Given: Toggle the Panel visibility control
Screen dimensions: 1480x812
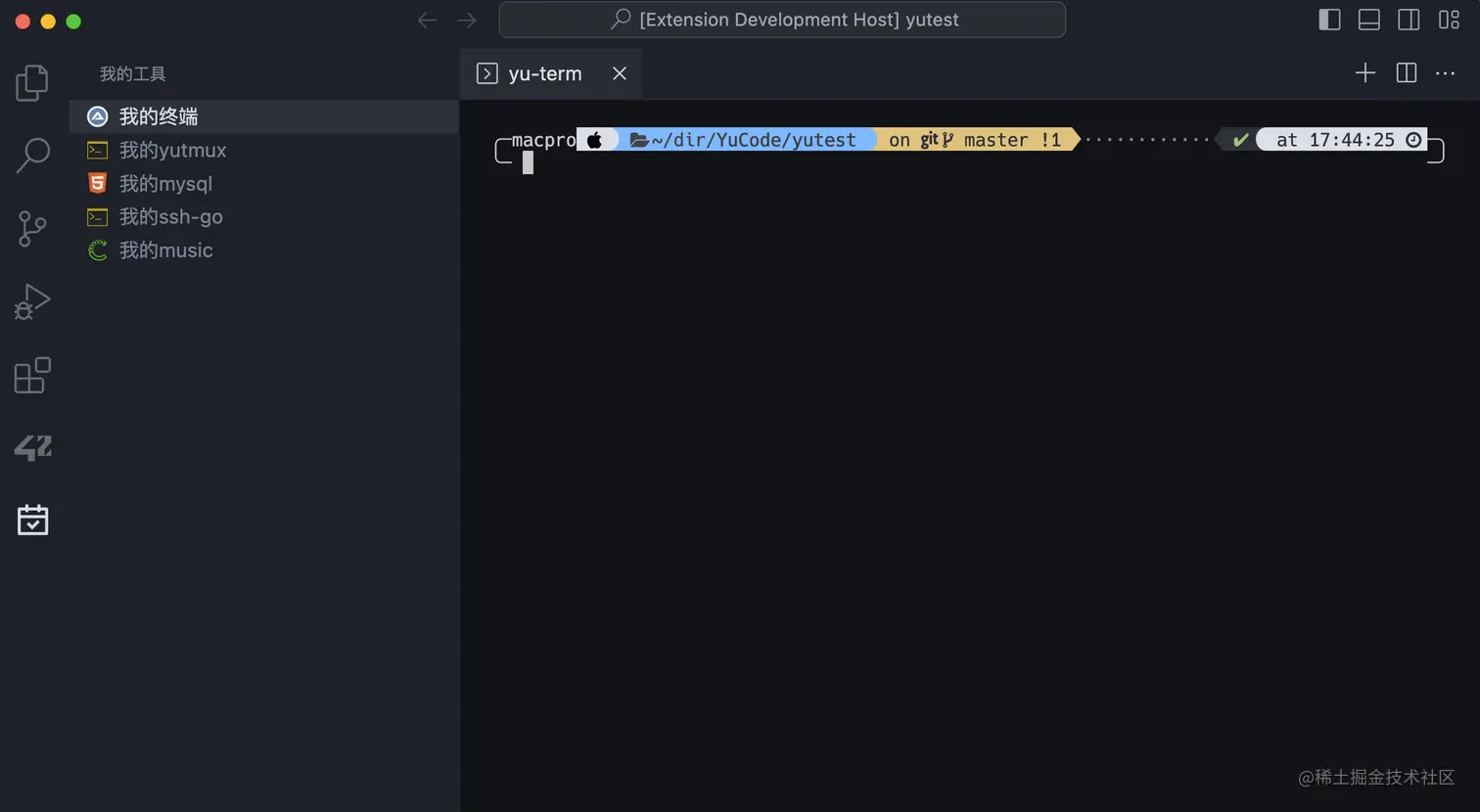Looking at the screenshot, I should [1367, 20].
